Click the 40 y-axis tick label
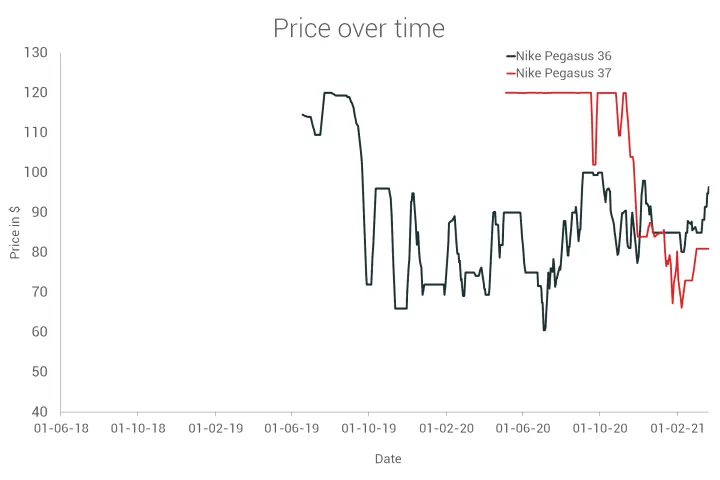This screenshot has height=480, width=720. pyautogui.click(x=40, y=411)
